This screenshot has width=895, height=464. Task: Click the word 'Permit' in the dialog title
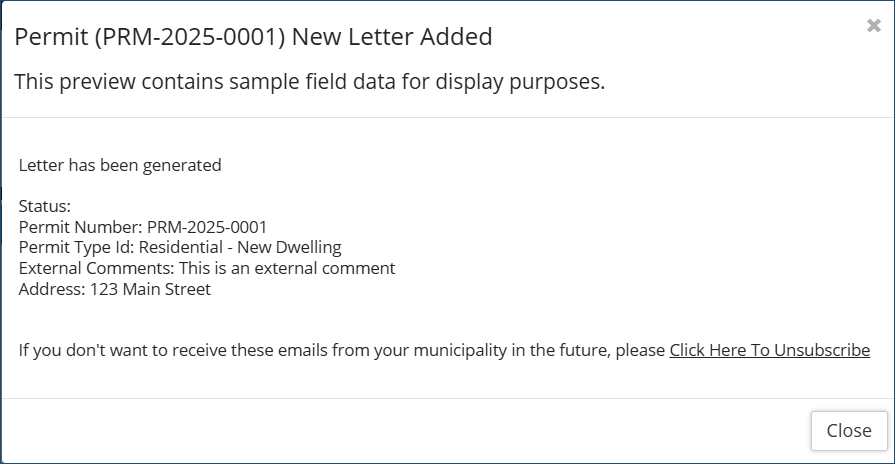coord(45,38)
